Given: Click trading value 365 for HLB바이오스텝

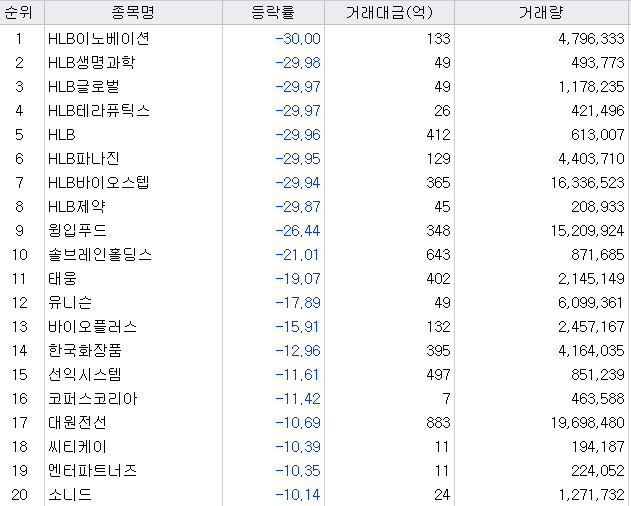Looking at the screenshot, I should [x=438, y=183].
